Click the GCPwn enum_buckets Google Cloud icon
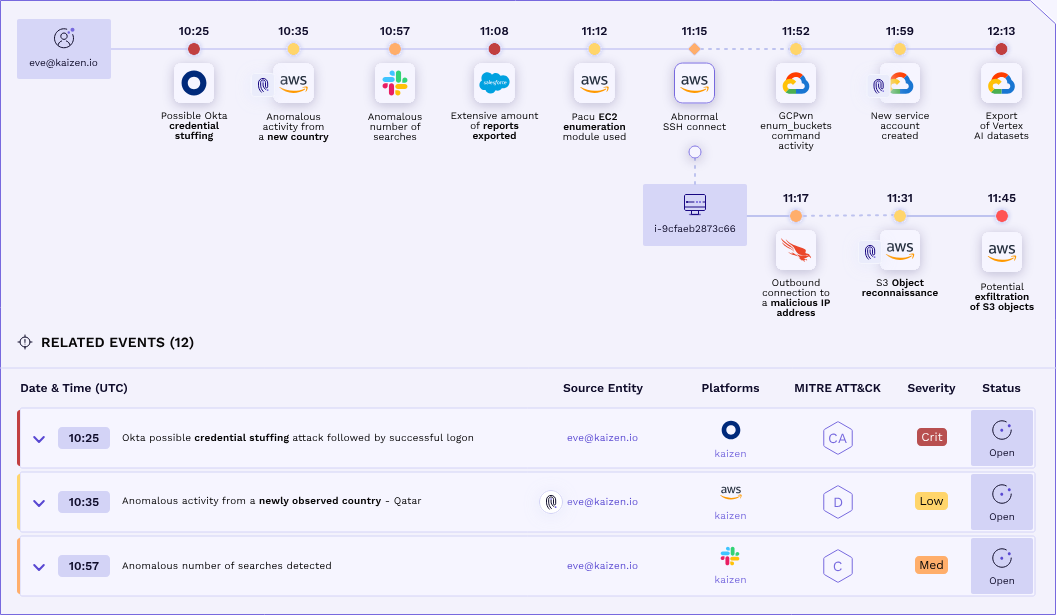Screen dimensions: 1057x615 [795, 83]
